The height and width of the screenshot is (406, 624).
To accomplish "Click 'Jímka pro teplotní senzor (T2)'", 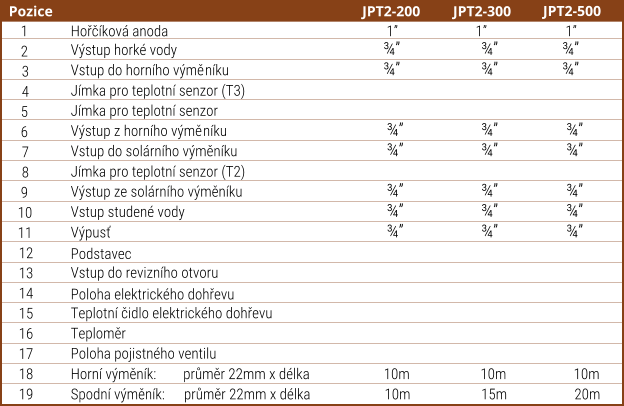I will pos(158,172).
